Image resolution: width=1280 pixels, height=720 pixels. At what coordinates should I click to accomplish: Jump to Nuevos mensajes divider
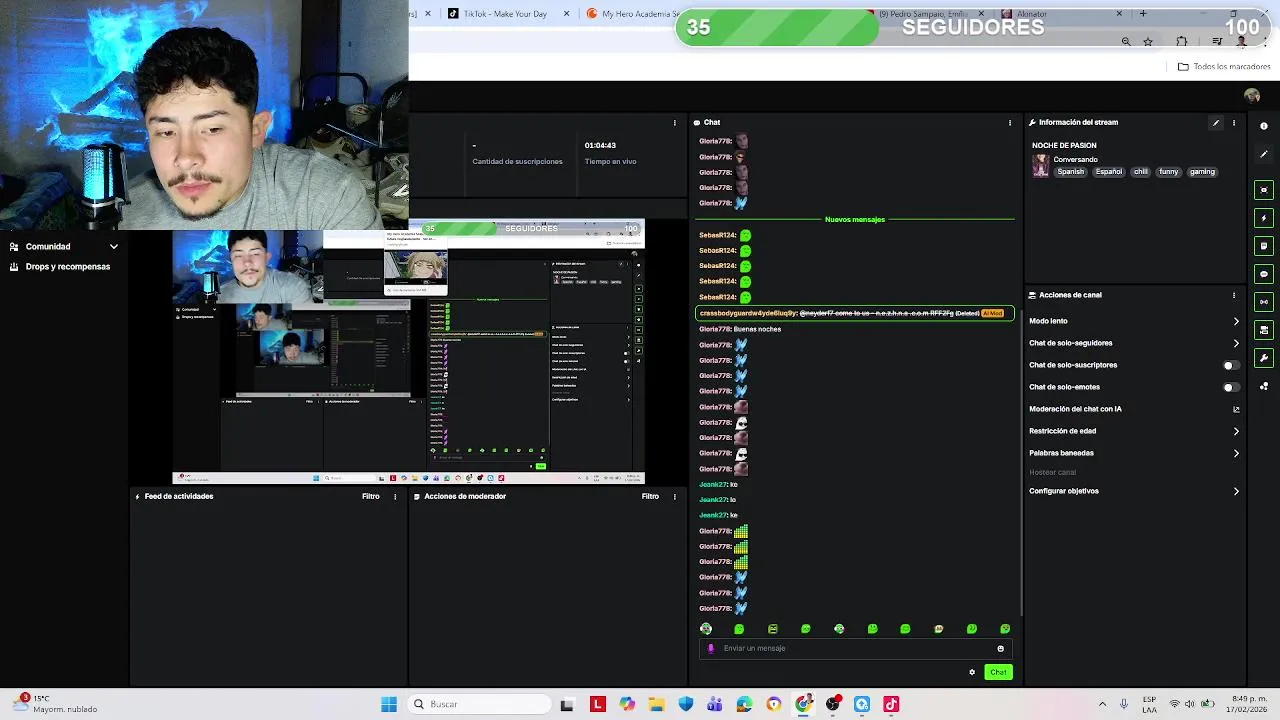click(855, 219)
